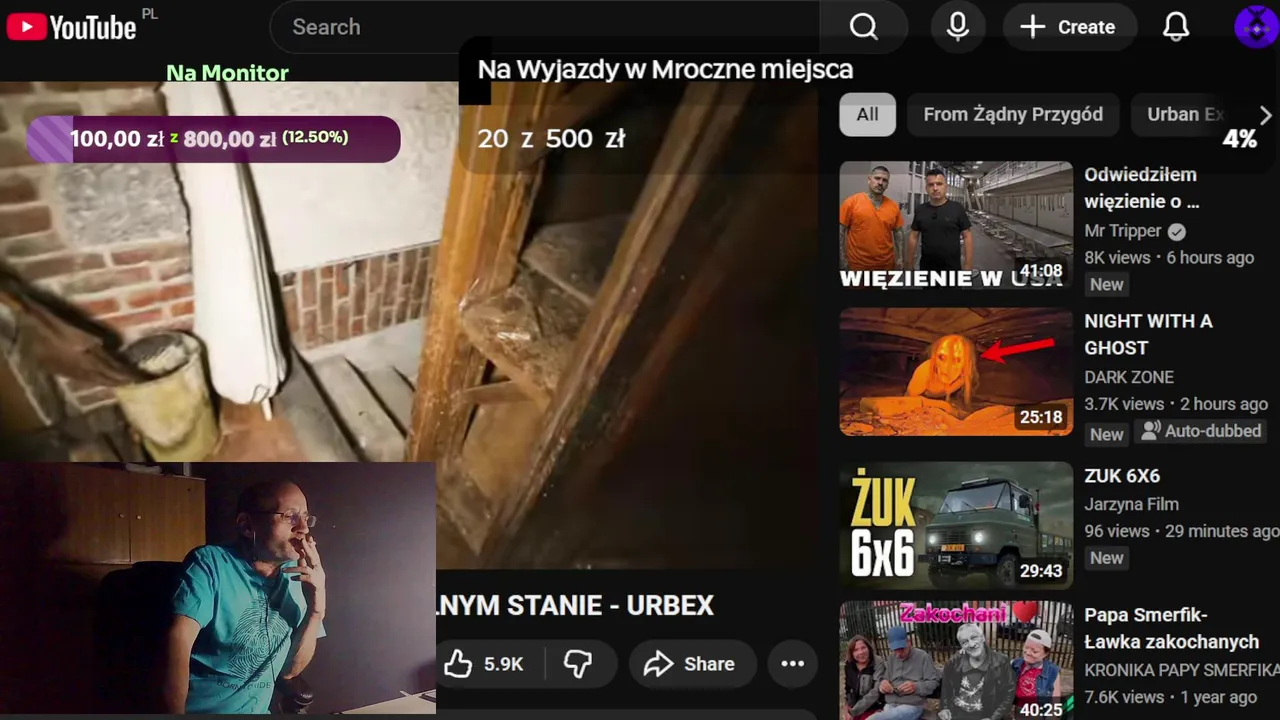
Task: Like the video with thumbs up
Action: tap(458, 664)
